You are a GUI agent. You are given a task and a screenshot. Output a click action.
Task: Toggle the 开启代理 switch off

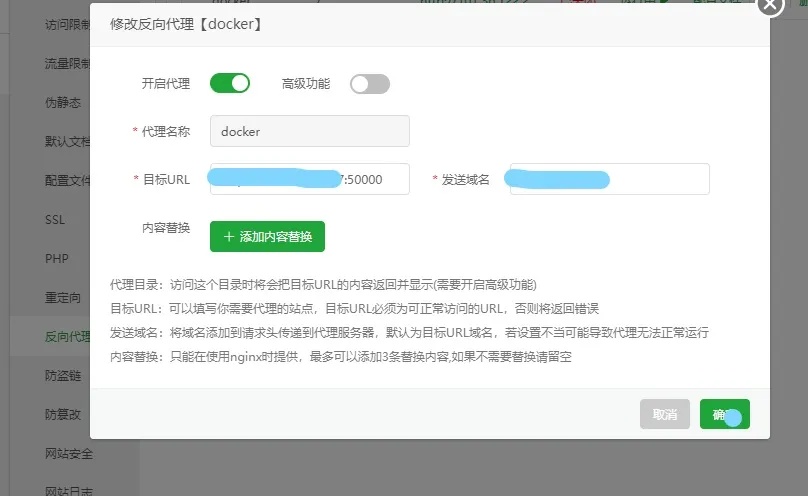pyautogui.click(x=230, y=83)
